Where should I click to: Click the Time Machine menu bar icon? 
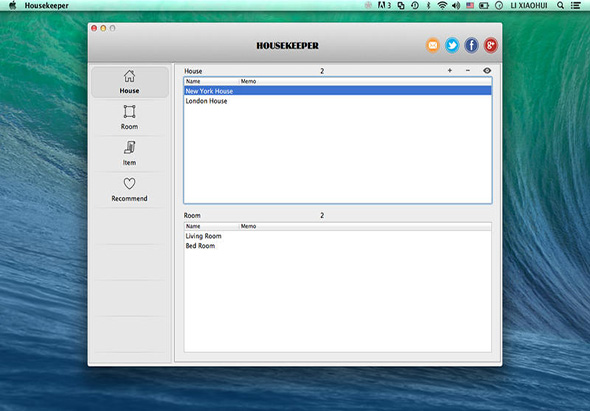pyautogui.click(x=415, y=5)
